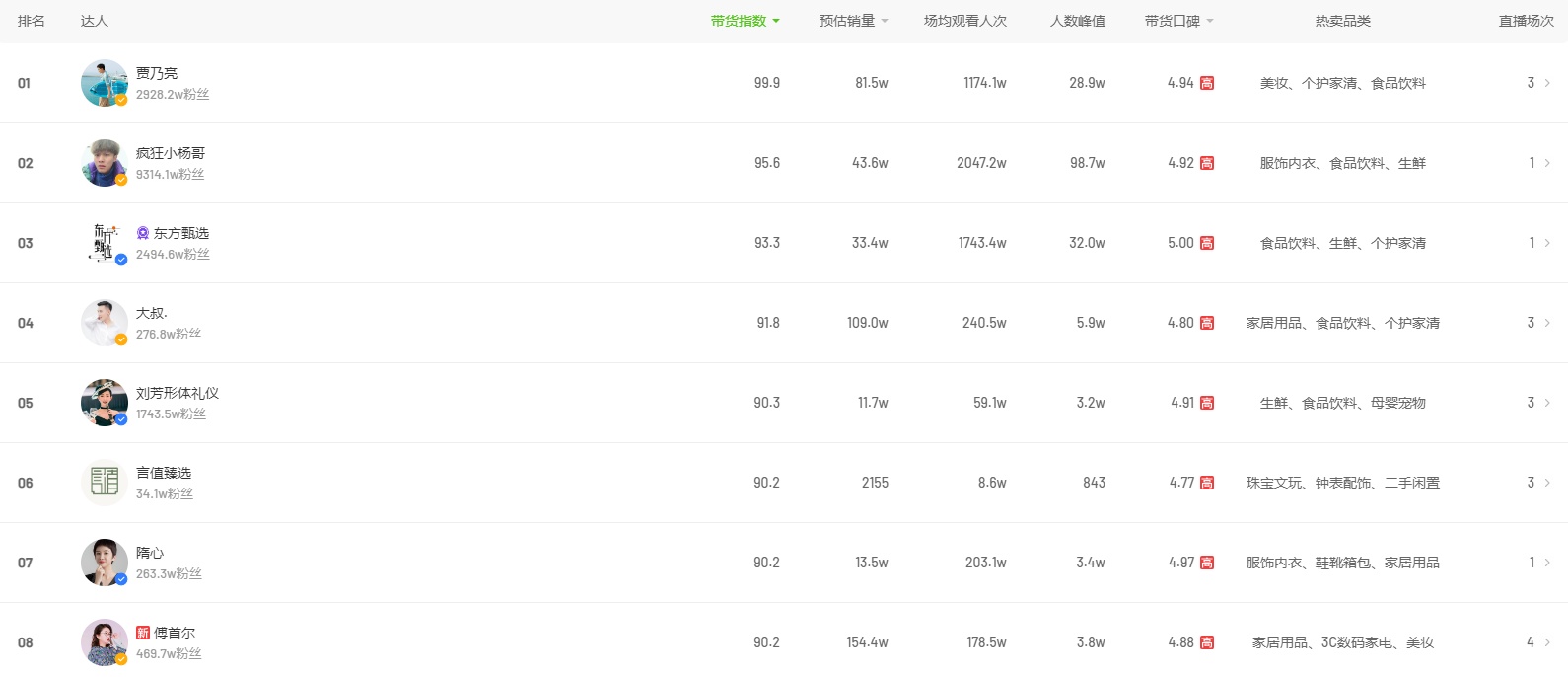Click the 高 badge beside 4.80 rating
The width and height of the screenshot is (1568, 677).
(1207, 323)
